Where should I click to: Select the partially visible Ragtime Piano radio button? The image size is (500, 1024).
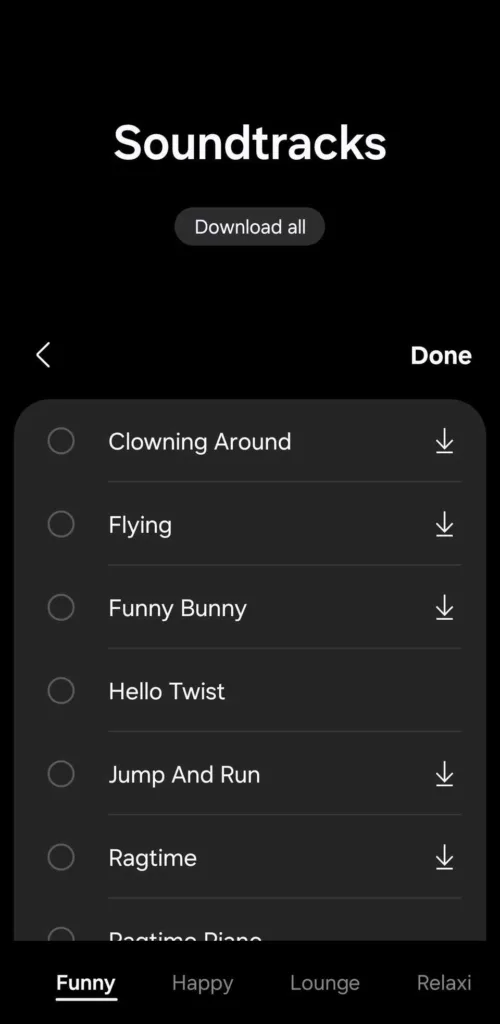[x=61, y=935]
